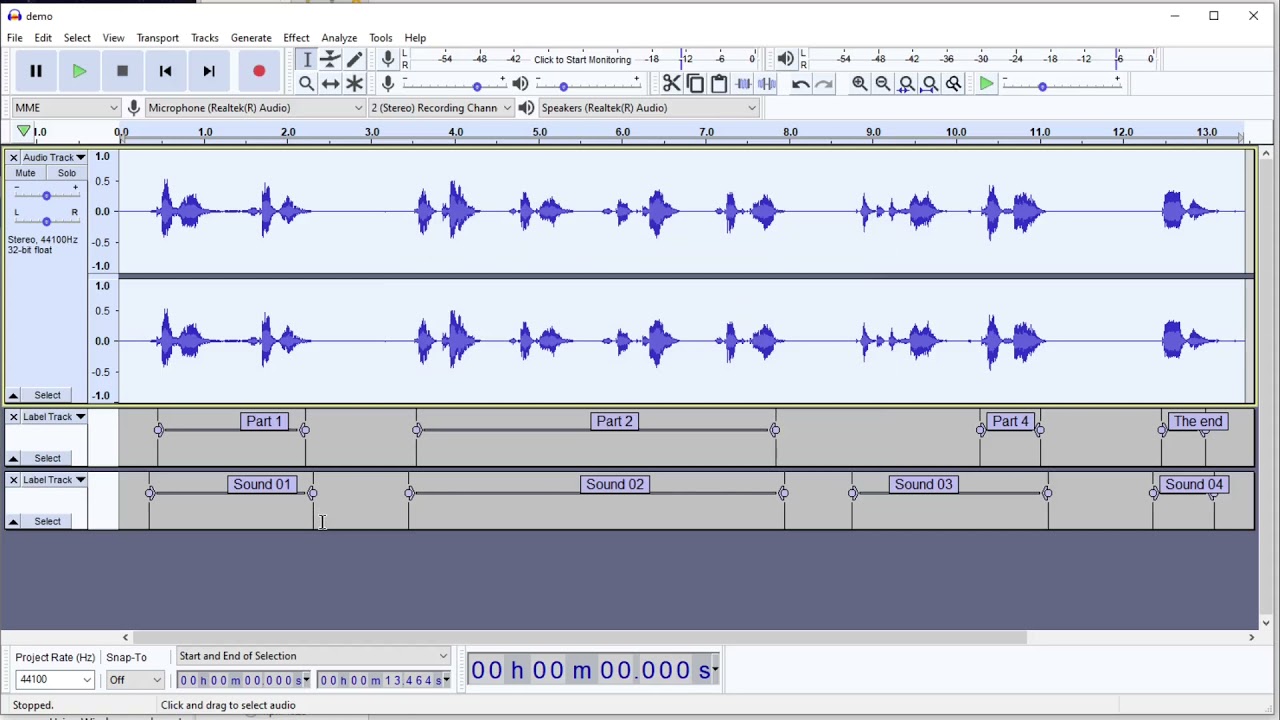Click the Paste clipboard icon
The height and width of the screenshot is (720, 1280).
coord(719,84)
